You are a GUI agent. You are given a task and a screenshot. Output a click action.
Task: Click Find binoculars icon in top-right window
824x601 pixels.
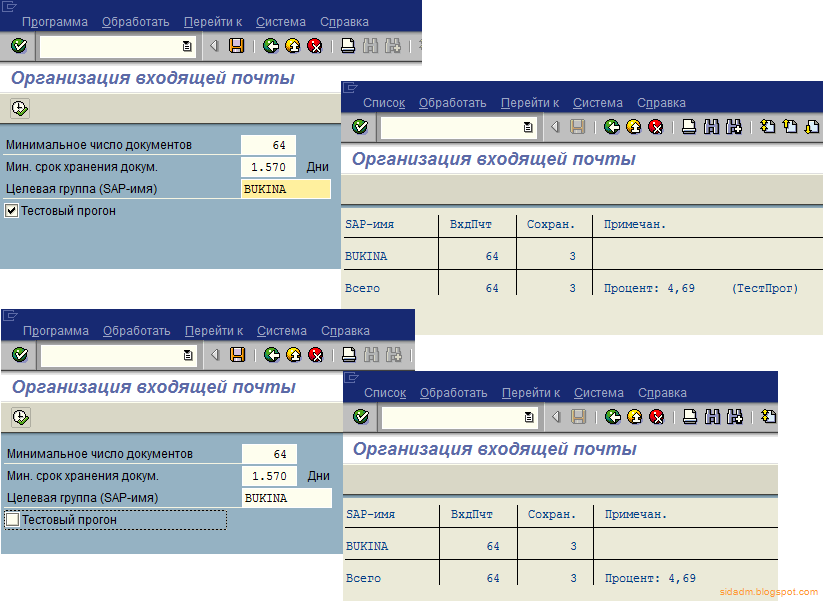click(711, 127)
